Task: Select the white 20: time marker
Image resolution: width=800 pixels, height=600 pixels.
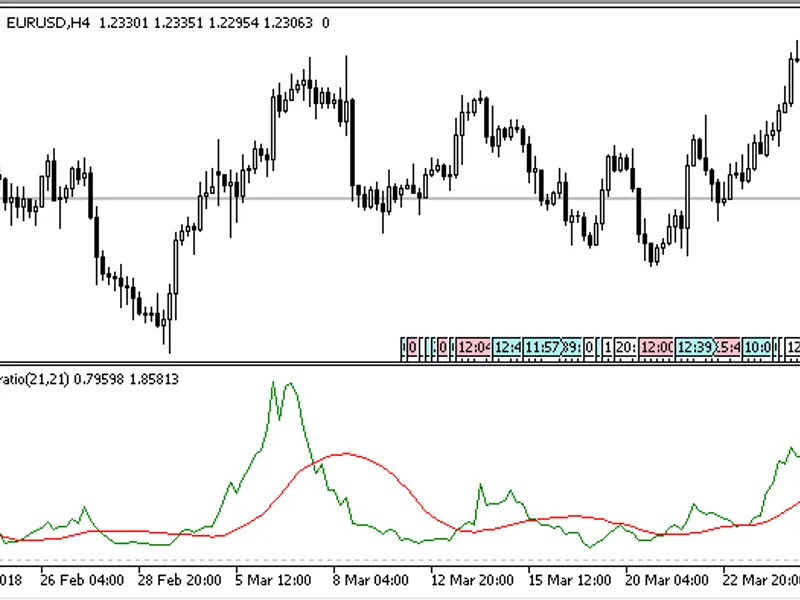Action: click(626, 347)
